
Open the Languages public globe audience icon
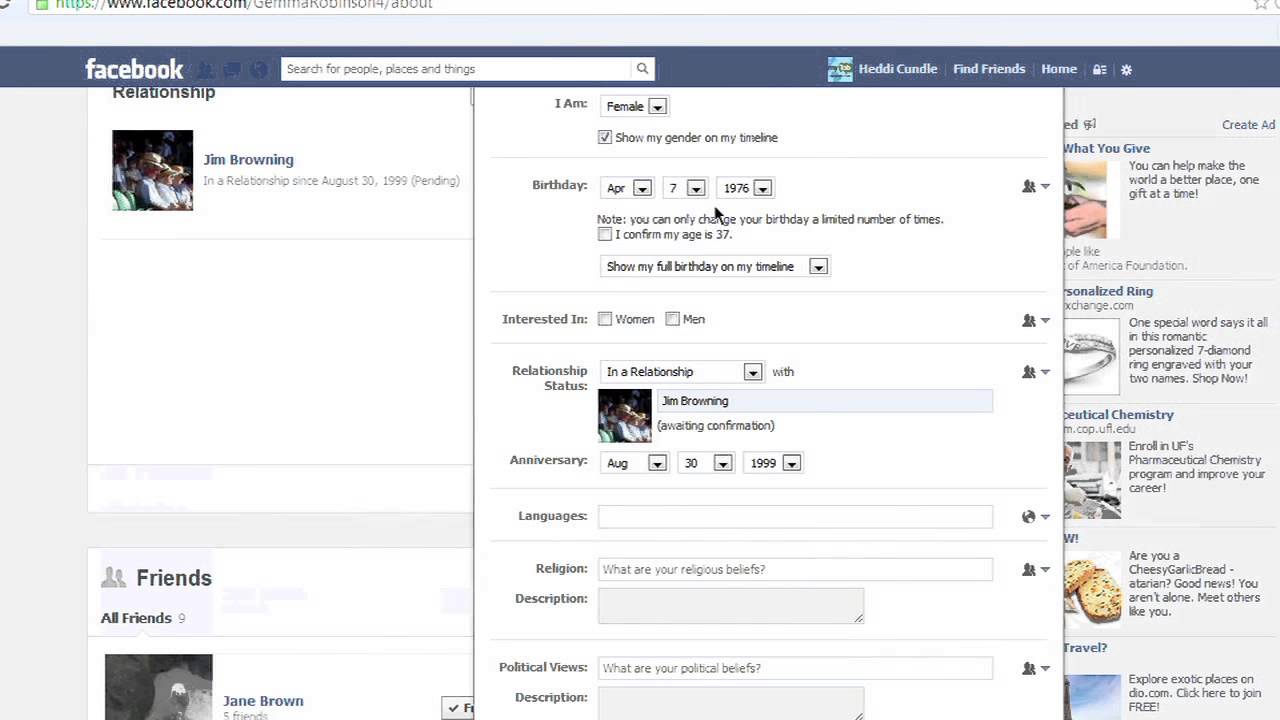tap(1035, 517)
